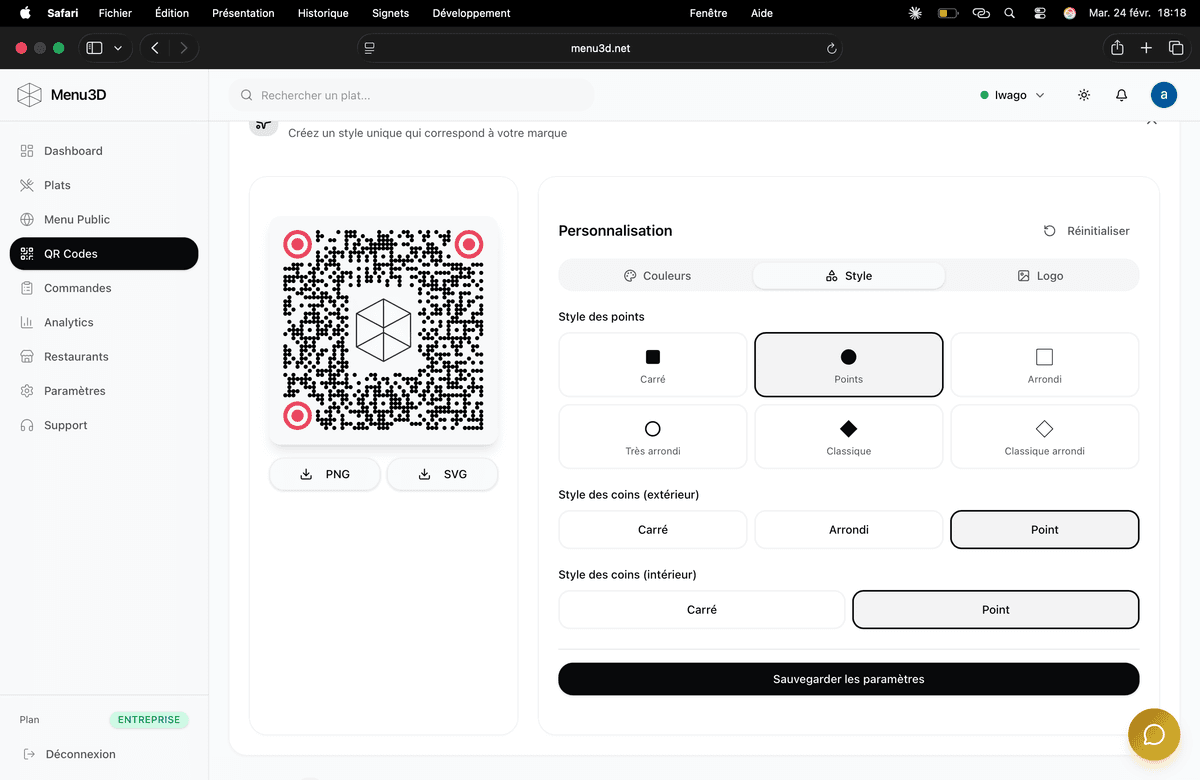
Task: Switch to the Logo tab
Action: pyautogui.click(x=1040, y=276)
